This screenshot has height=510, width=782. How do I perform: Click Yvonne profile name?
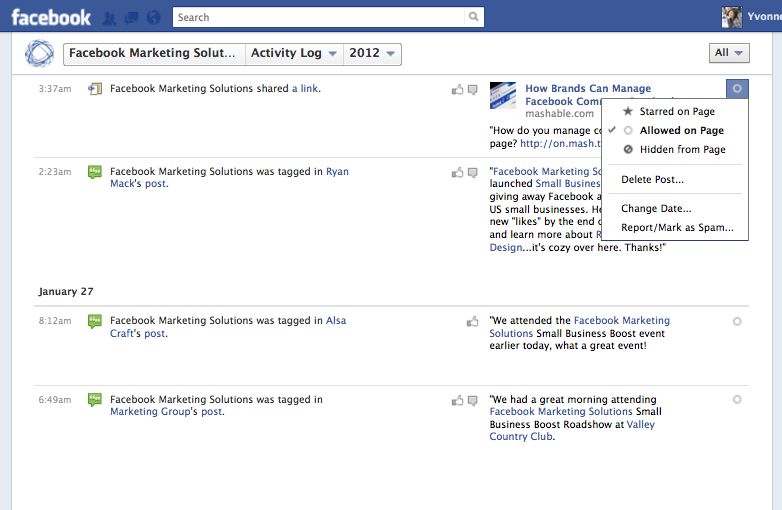pyautogui.click(x=764, y=16)
